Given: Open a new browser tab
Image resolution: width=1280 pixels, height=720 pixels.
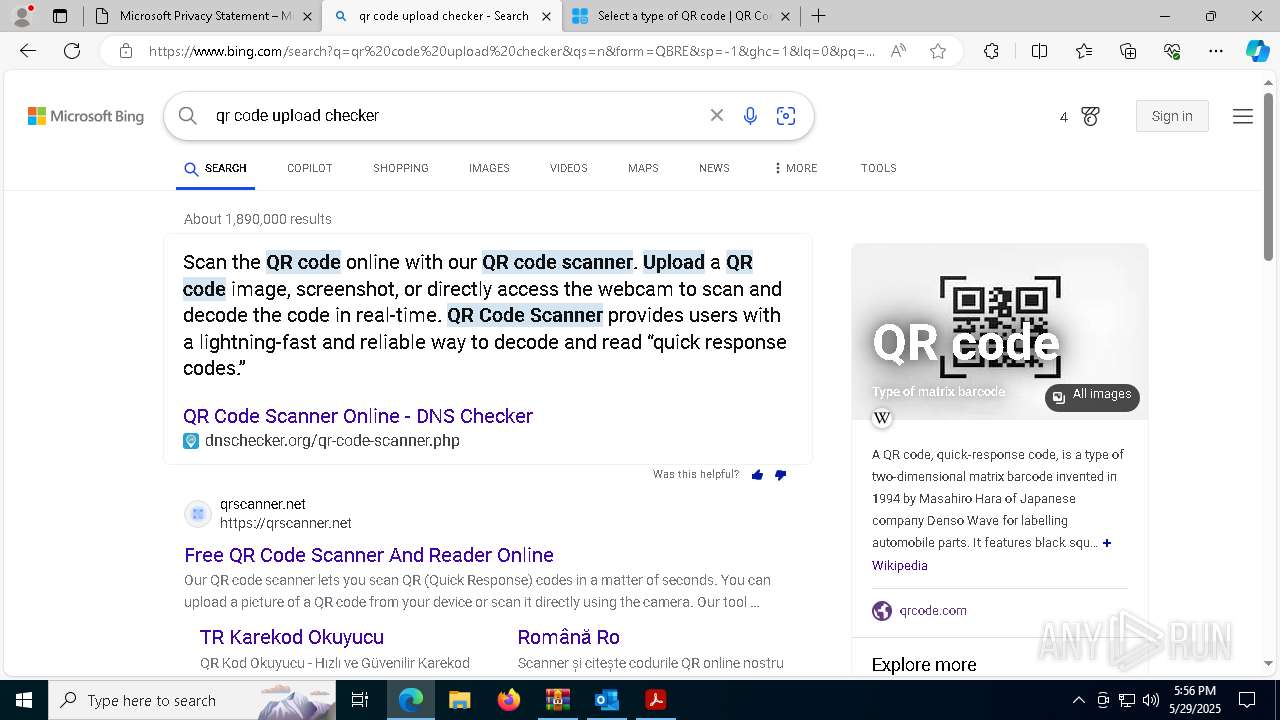Looking at the screenshot, I should (x=818, y=16).
